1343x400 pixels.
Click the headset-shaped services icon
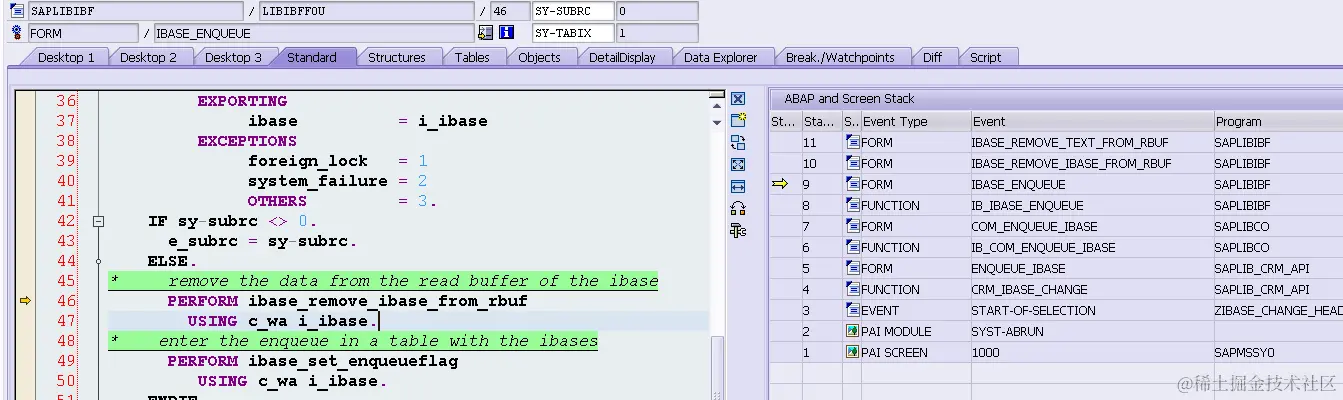tap(738, 208)
